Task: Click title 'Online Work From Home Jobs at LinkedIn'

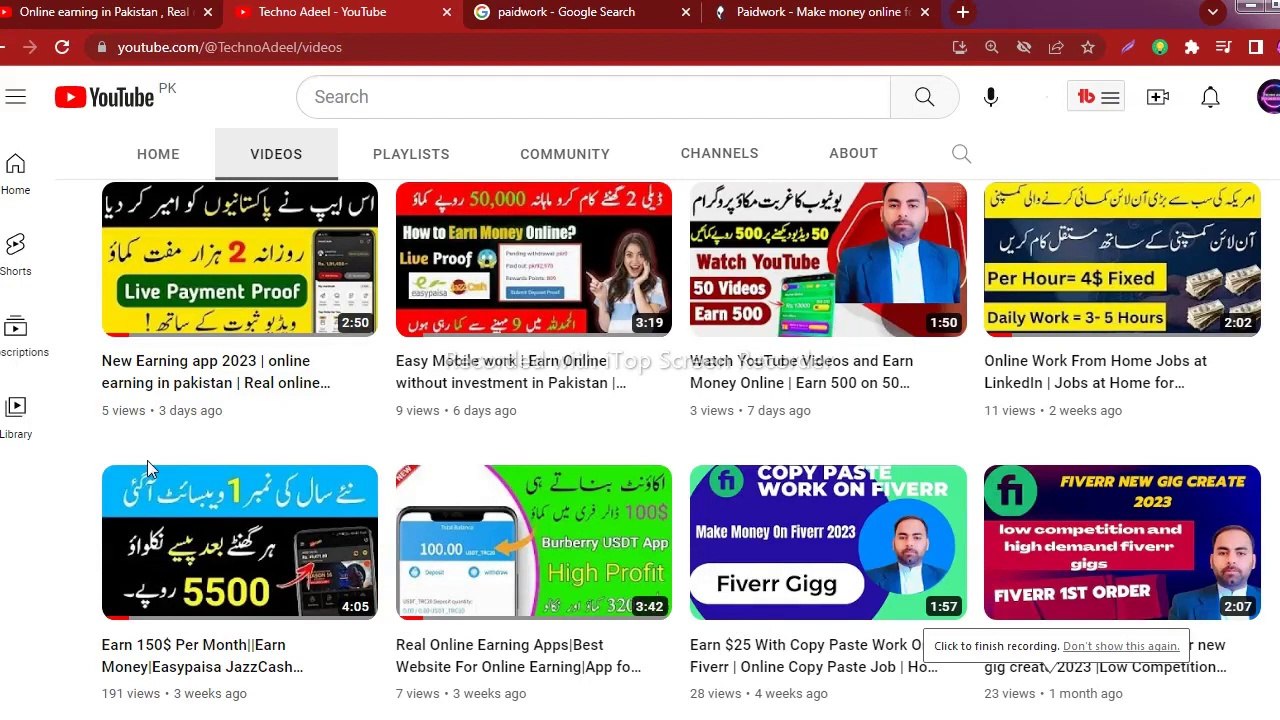Action: [x=1095, y=372]
